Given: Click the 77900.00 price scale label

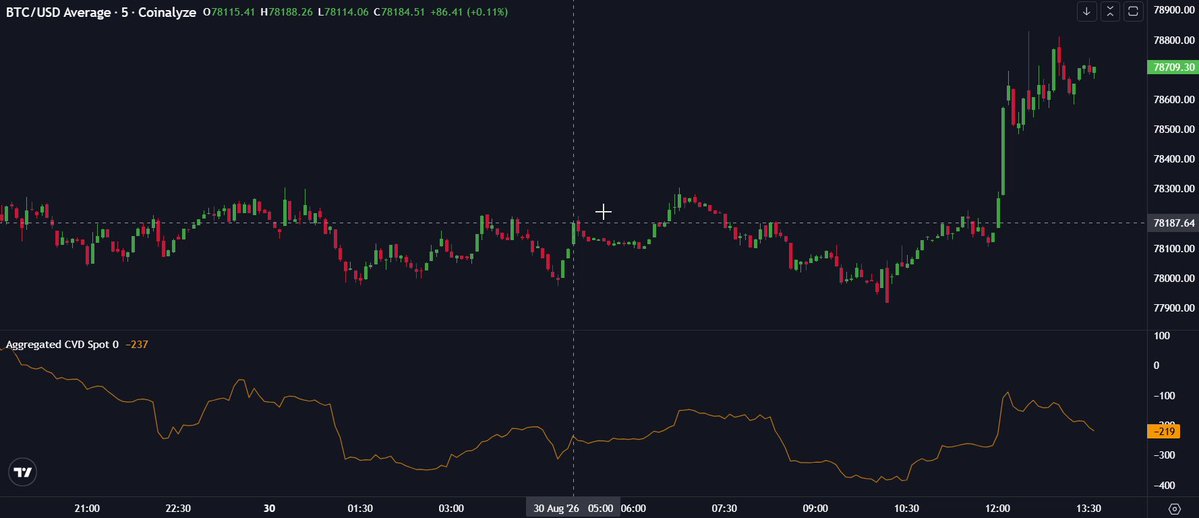Looking at the screenshot, I should (1174, 308).
